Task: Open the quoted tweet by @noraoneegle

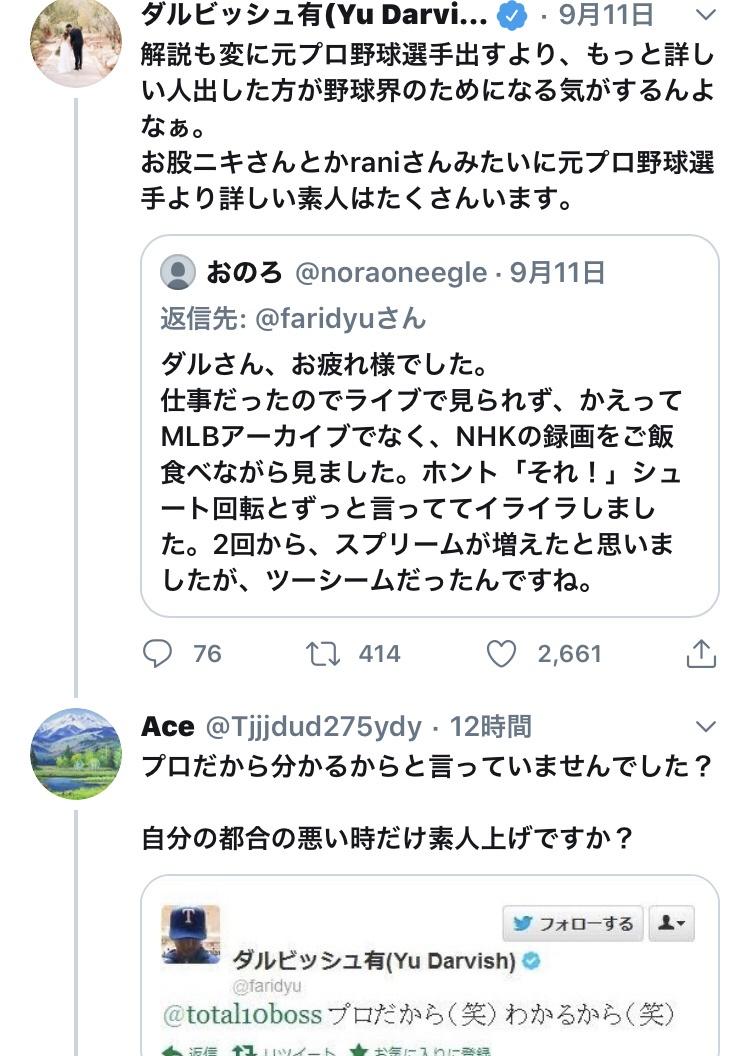Action: (x=430, y=470)
